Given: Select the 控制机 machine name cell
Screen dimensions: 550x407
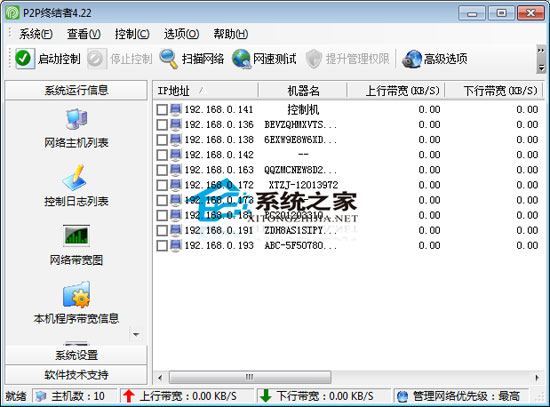Looking at the screenshot, I should click(x=303, y=109).
